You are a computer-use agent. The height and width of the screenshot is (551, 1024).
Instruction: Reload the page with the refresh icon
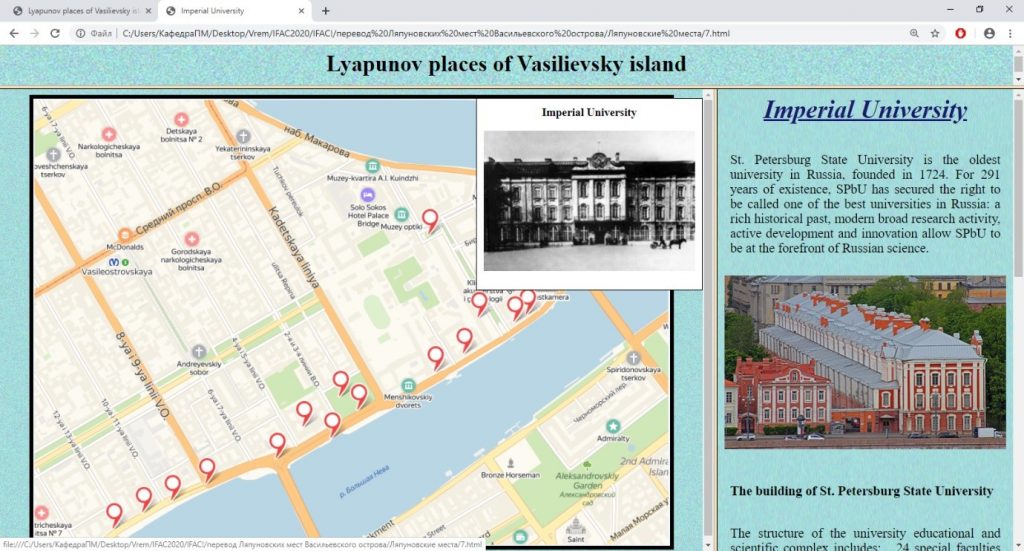(56, 33)
